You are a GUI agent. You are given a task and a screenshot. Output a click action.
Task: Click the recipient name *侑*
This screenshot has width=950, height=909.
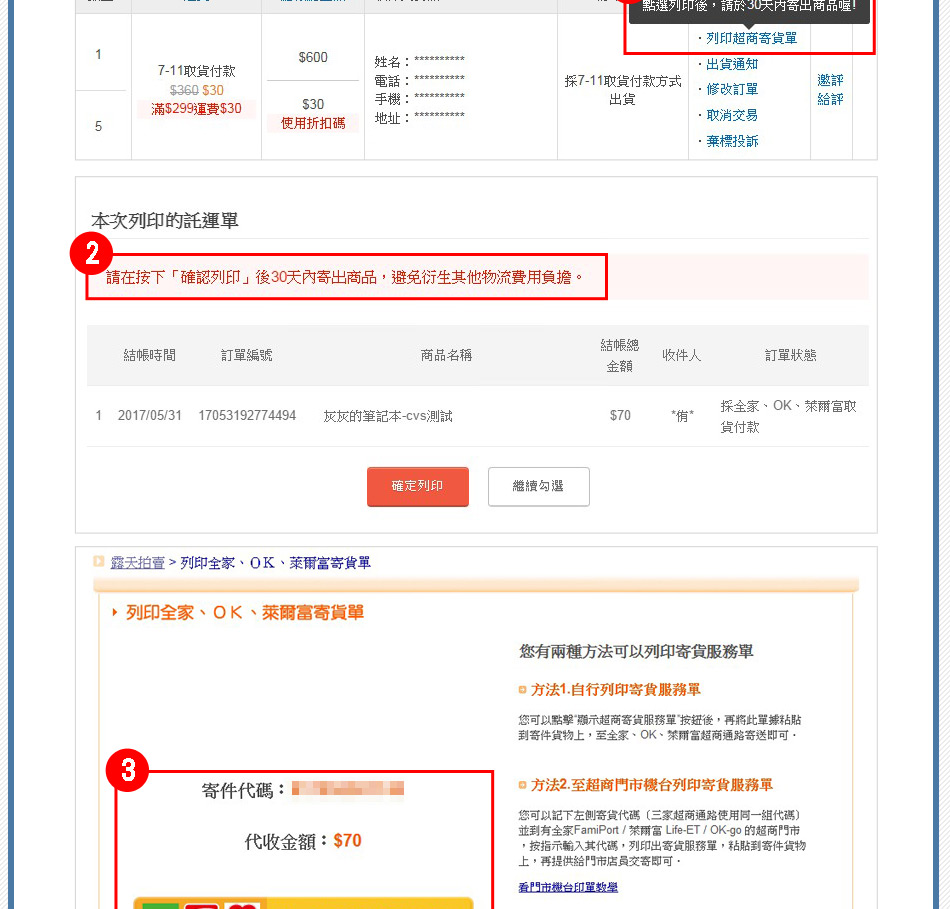pos(682,416)
